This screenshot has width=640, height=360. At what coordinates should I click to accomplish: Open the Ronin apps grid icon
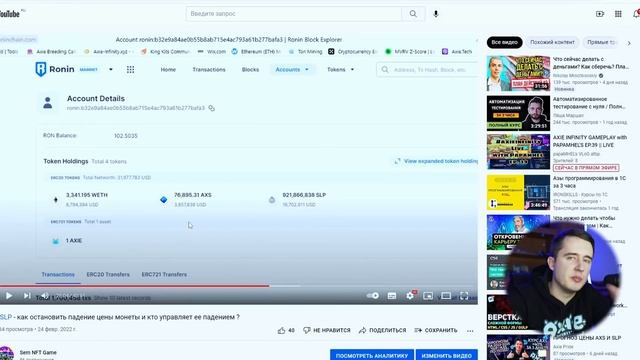(x=130, y=69)
